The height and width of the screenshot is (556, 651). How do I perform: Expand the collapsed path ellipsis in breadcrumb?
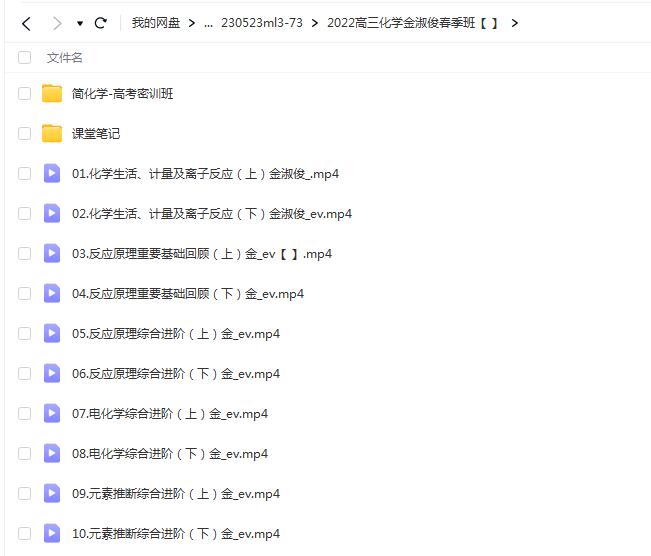coord(208,23)
